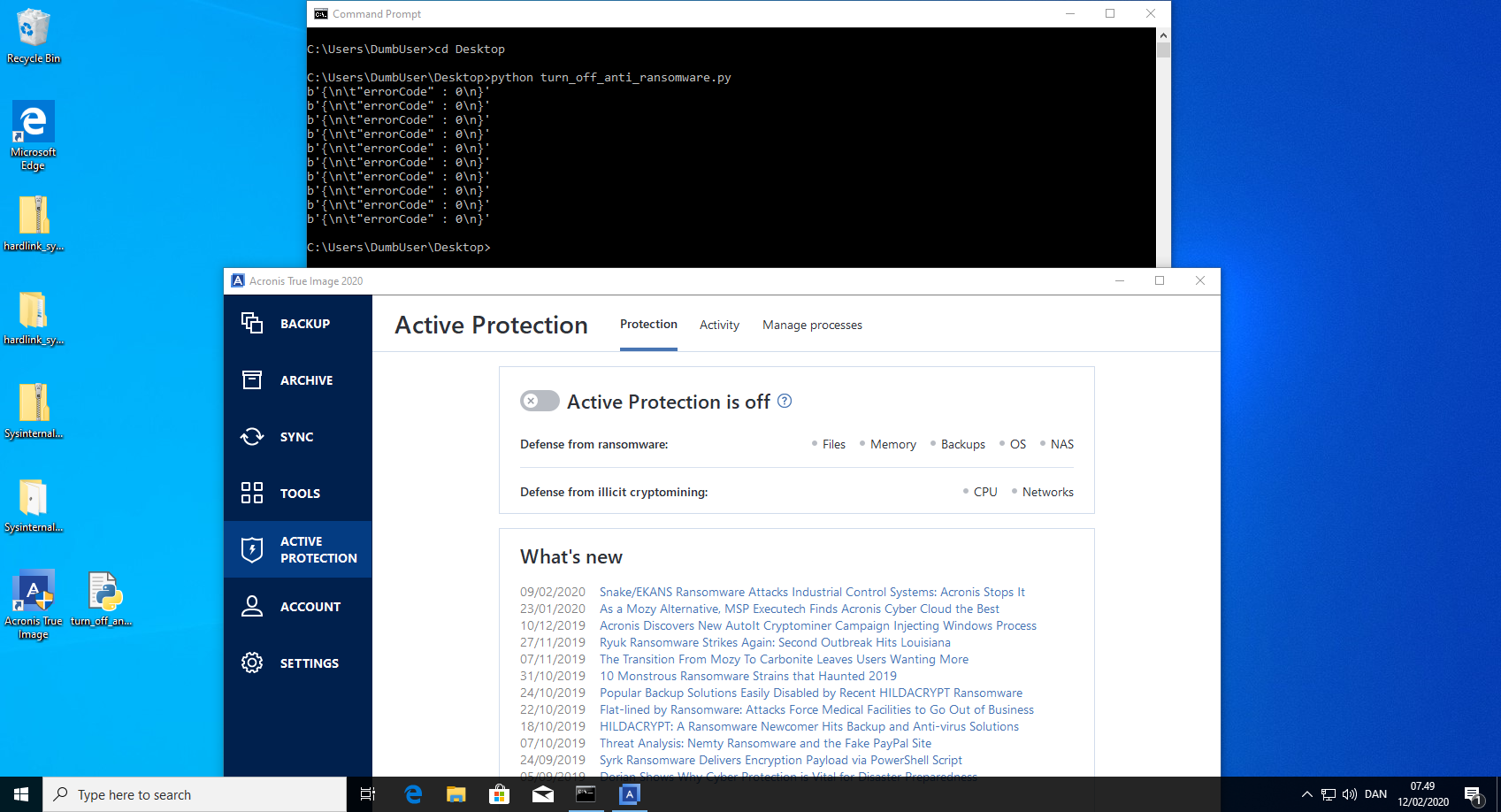The image size is (1501, 812).
Task: Click the Windows taskbar search box
Action: point(195,794)
